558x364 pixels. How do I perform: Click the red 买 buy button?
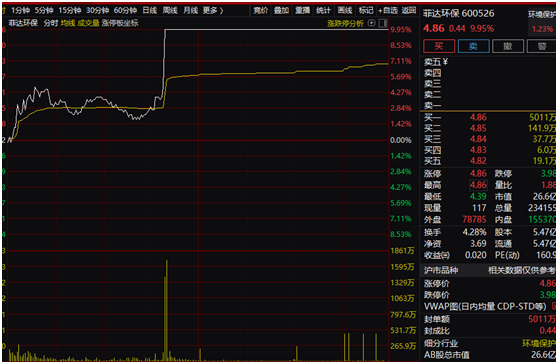pos(439,46)
